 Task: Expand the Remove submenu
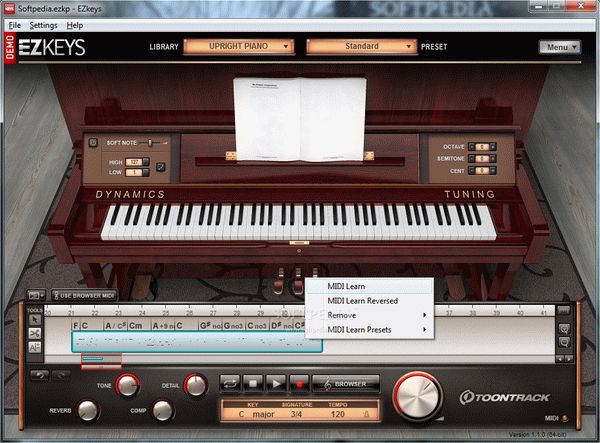(x=370, y=315)
